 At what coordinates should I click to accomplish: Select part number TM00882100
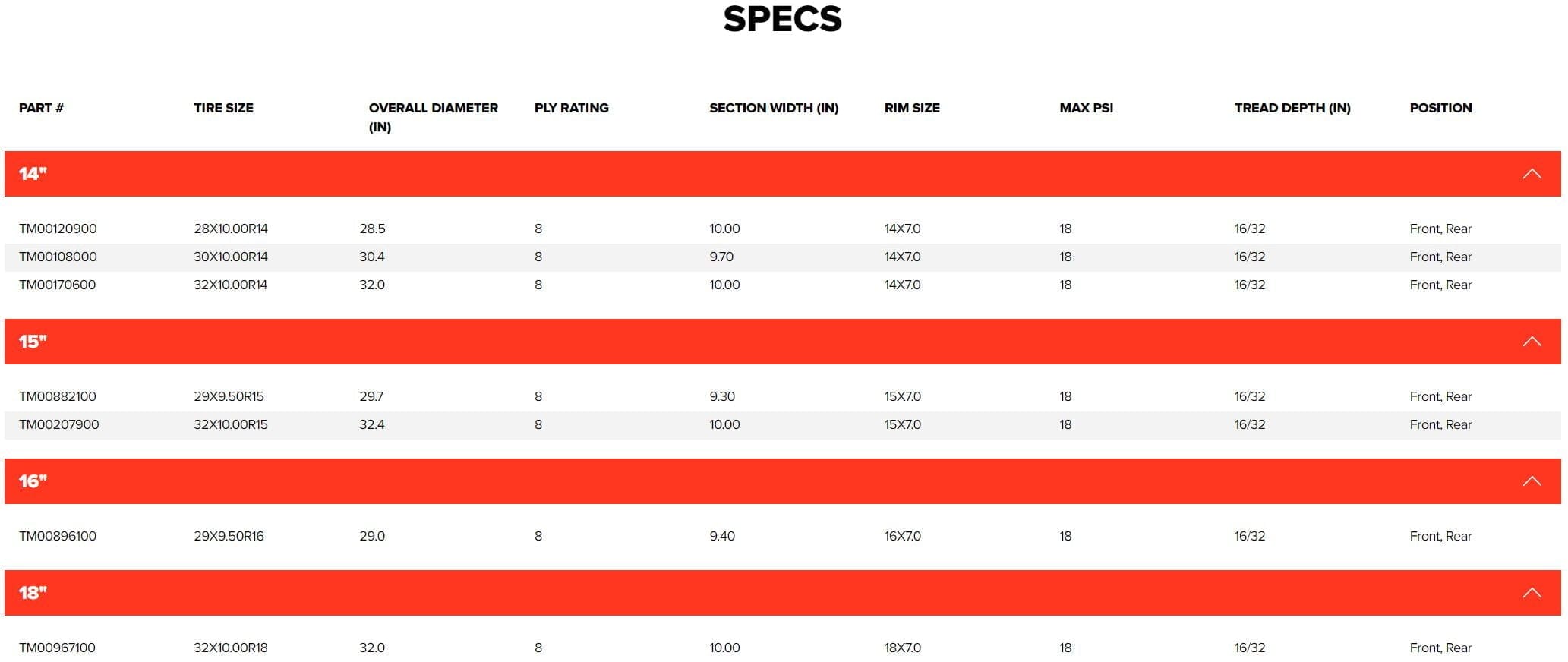click(58, 396)
